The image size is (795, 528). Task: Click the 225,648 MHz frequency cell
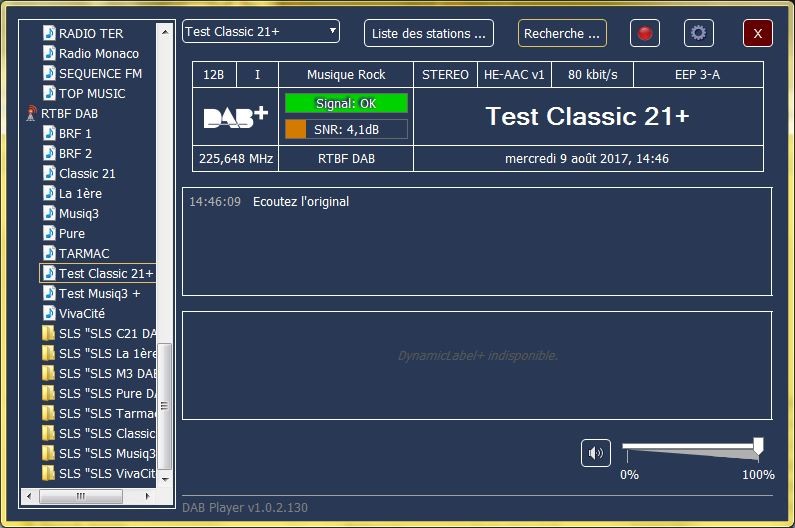coord(236,159)
